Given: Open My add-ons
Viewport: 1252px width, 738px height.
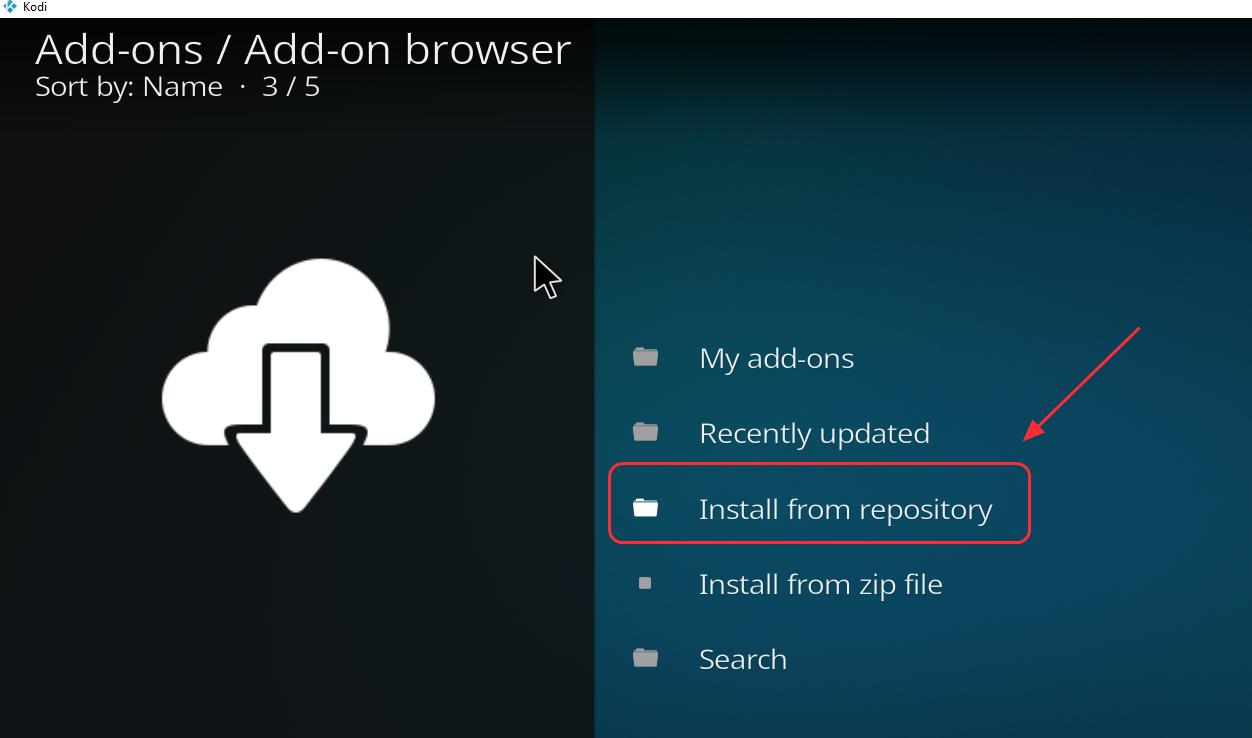Looking at the screenshot, I should pos(776,358).
